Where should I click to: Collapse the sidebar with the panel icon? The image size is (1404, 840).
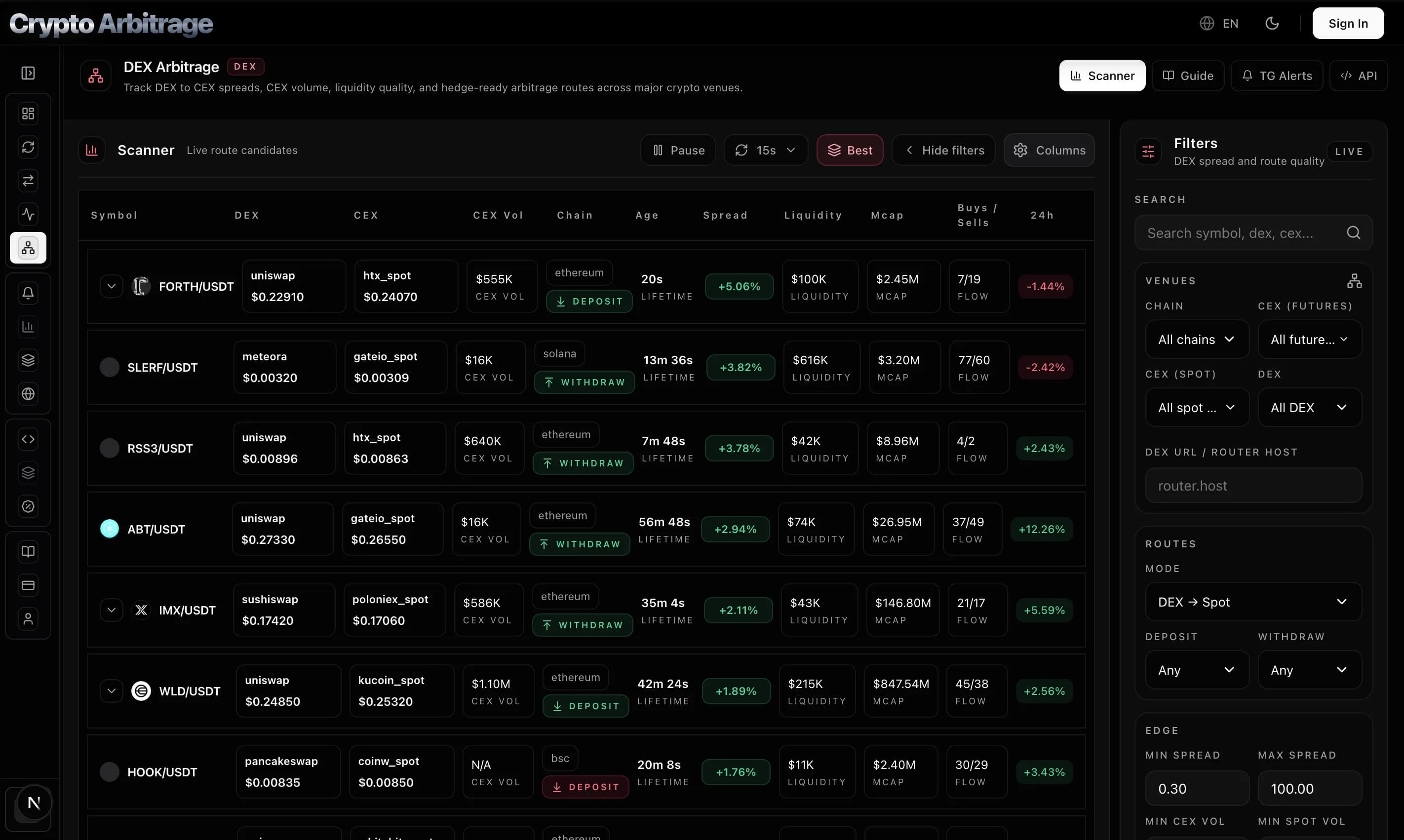point(28,73)
